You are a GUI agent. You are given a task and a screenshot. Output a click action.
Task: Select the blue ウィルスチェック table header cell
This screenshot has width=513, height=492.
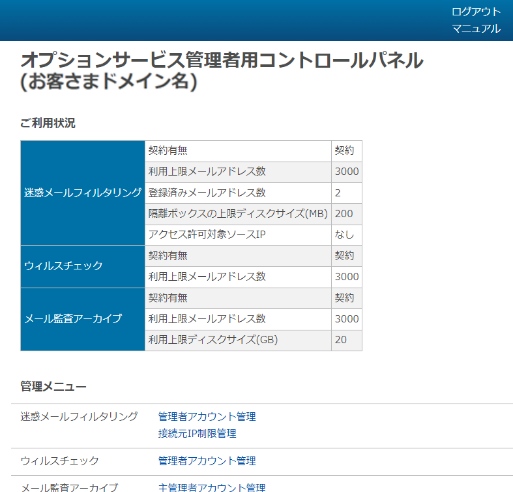83,266
